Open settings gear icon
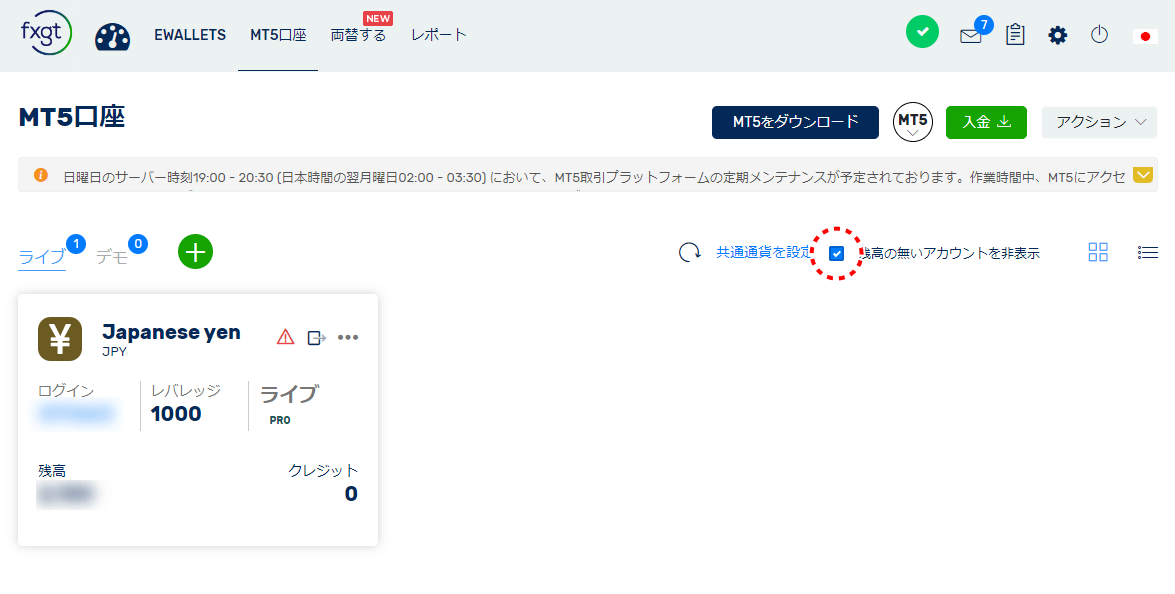 click(1057, 35)
